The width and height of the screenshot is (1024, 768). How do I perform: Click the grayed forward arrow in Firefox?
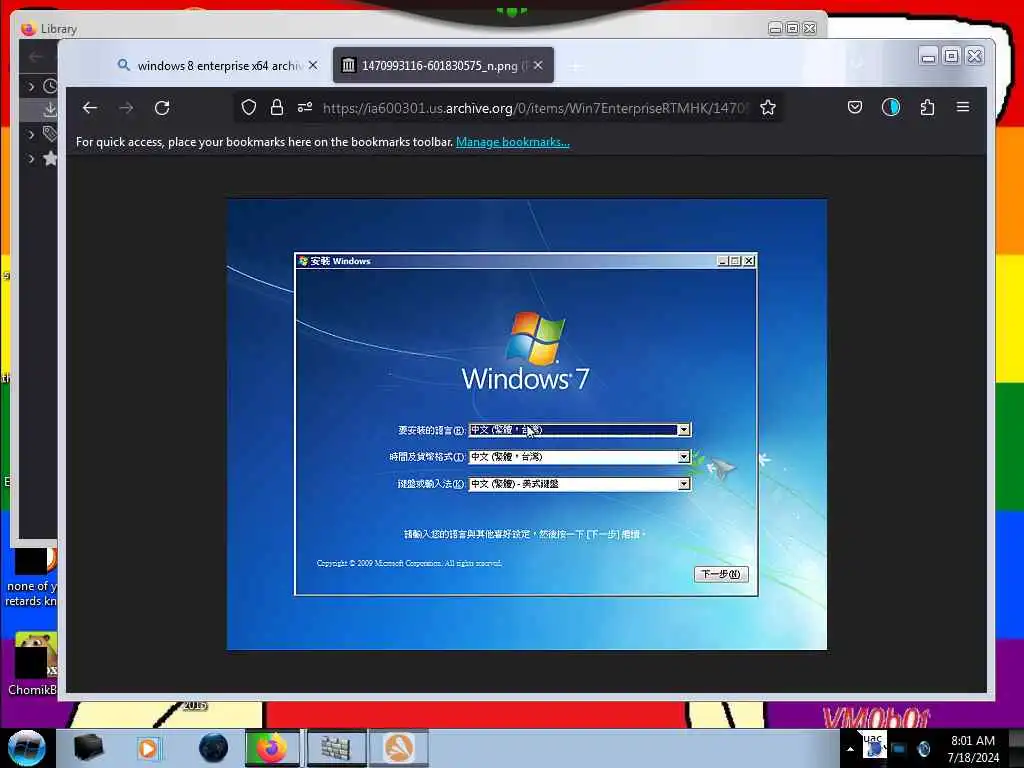(x=126, y=108)
